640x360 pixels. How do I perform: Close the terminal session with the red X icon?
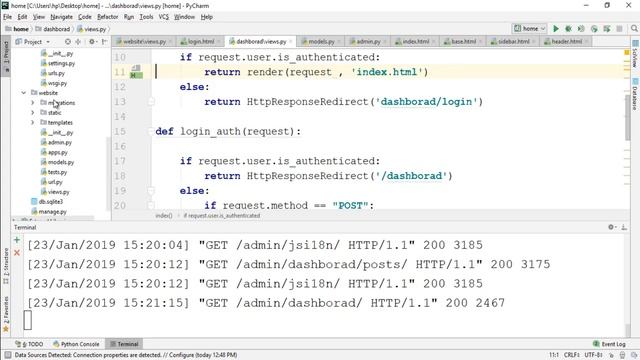(17, 253)
